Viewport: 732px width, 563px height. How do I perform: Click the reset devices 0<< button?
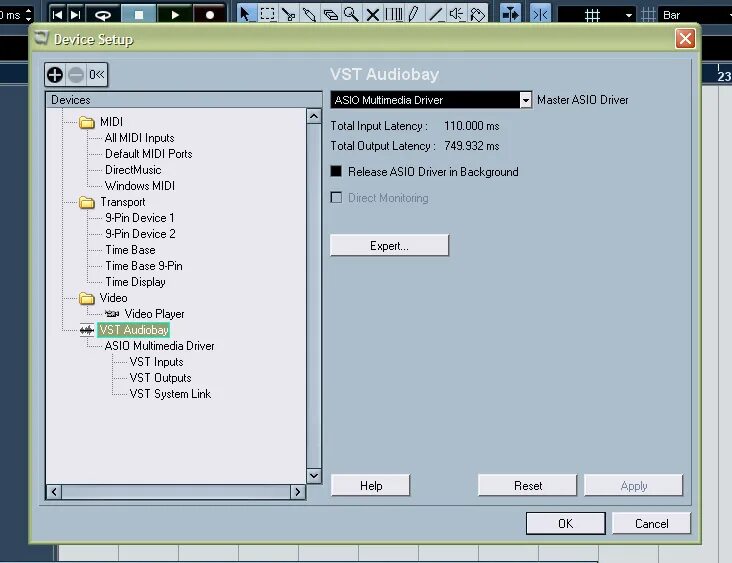pyautogui.click(x=97, y=75)
